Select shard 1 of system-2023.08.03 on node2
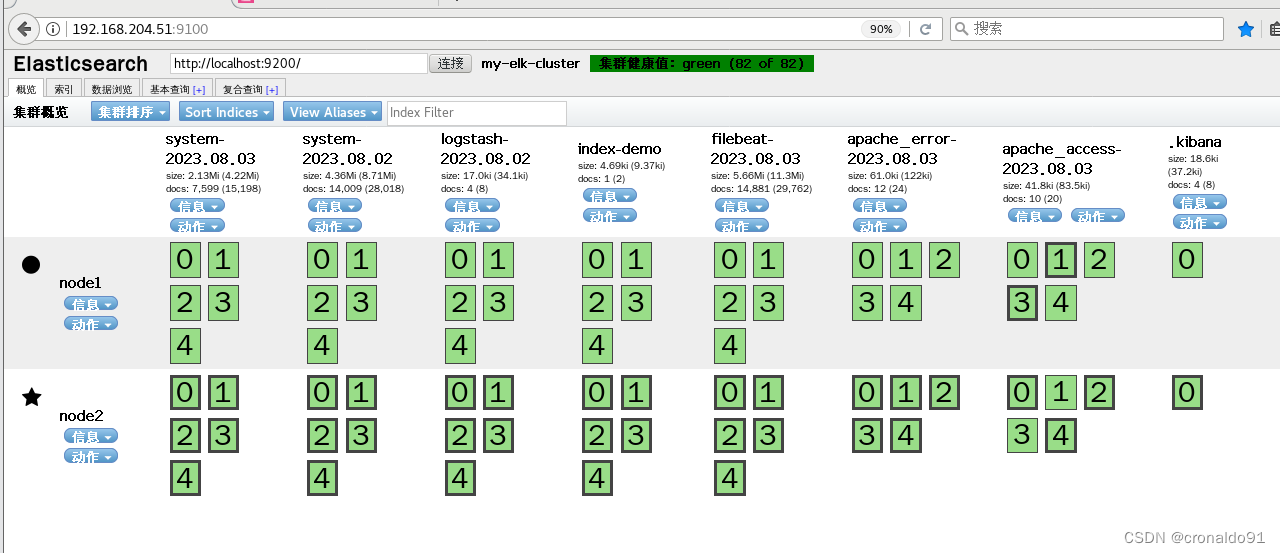 [x=223, y=392]
